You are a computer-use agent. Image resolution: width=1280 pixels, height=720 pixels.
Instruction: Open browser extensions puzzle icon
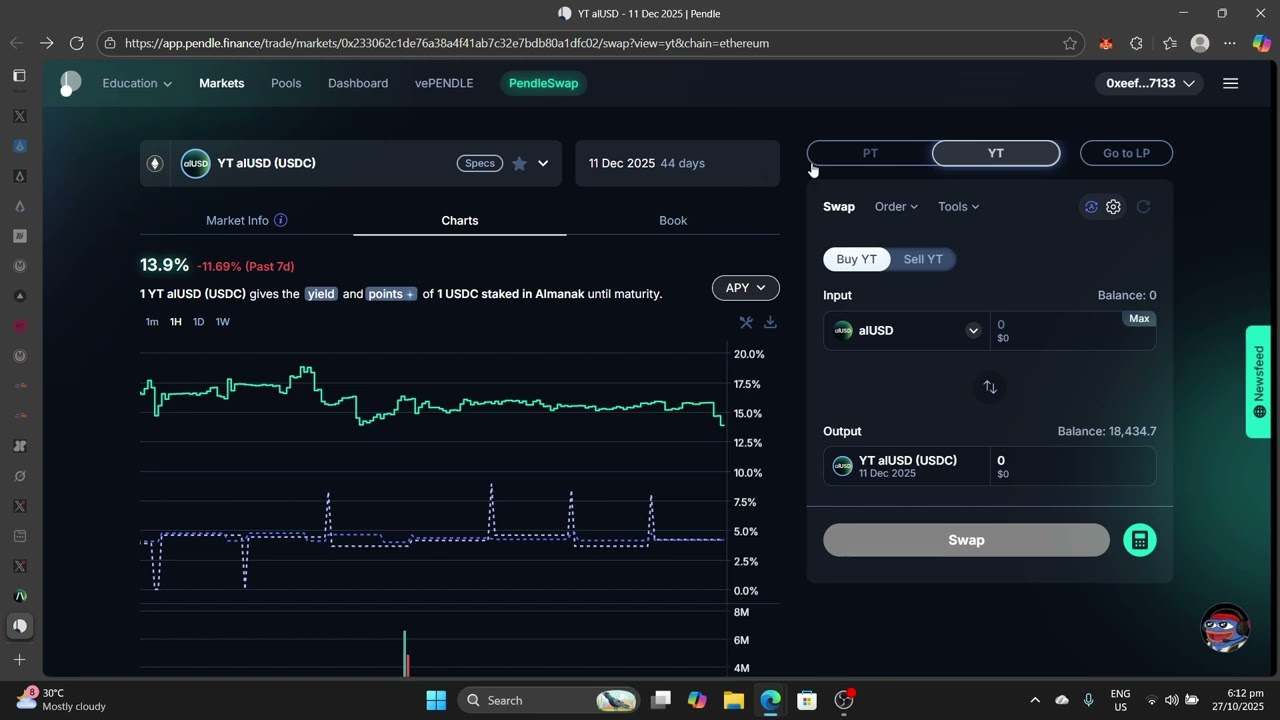pos(1136,43)
